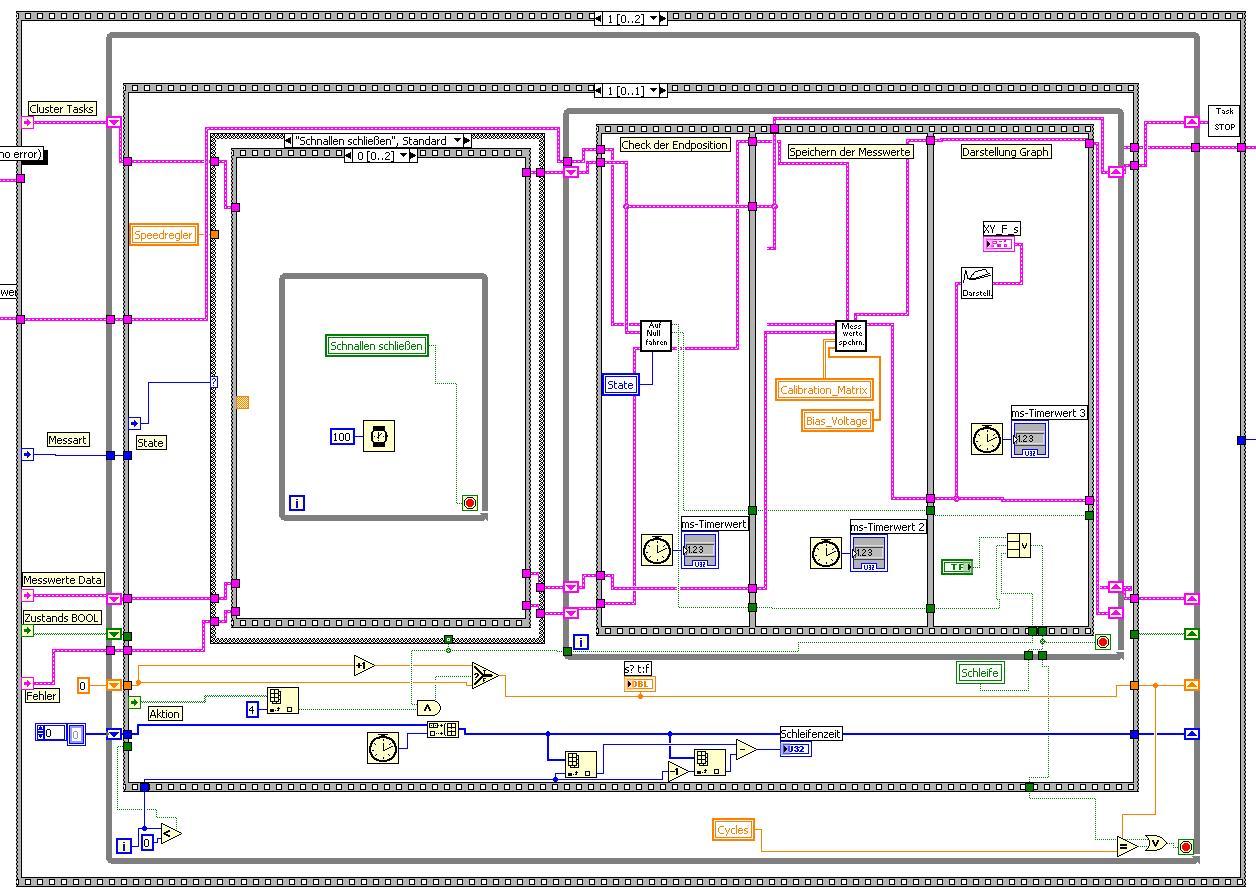Click the numeric constant 100

[342, 437]
